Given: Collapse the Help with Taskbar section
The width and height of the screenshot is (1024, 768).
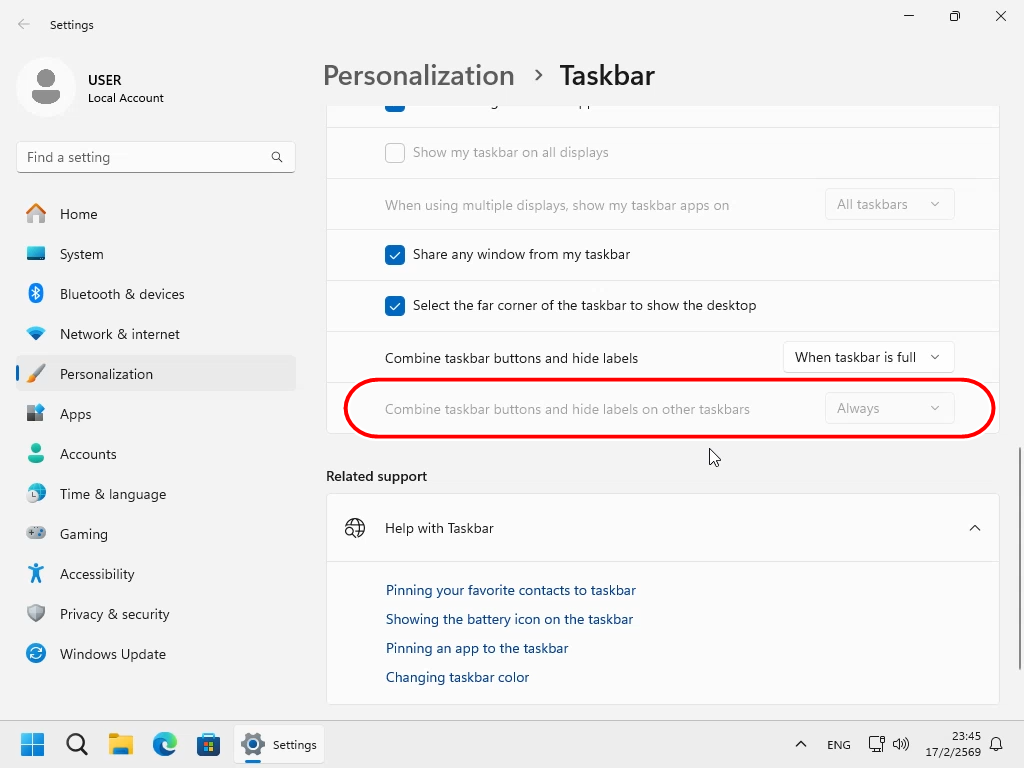Looking at the screenshot, I should click(974, 528).
